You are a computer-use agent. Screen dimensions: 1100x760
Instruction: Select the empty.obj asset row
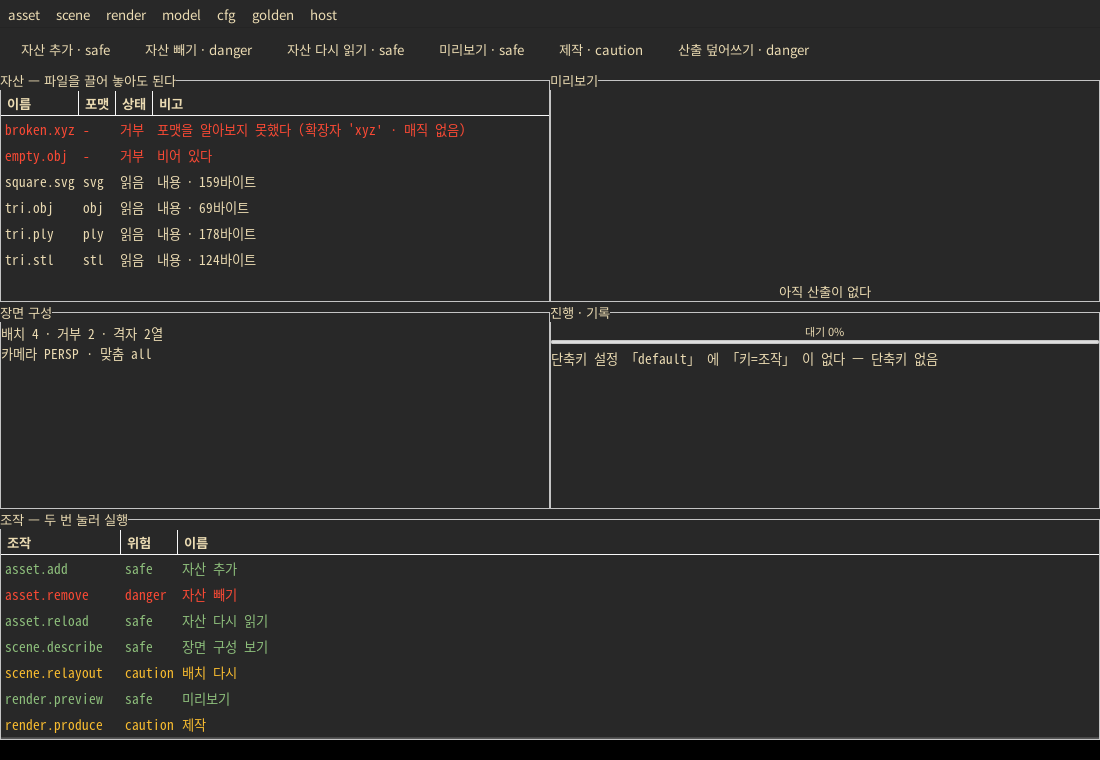(275, 156)
